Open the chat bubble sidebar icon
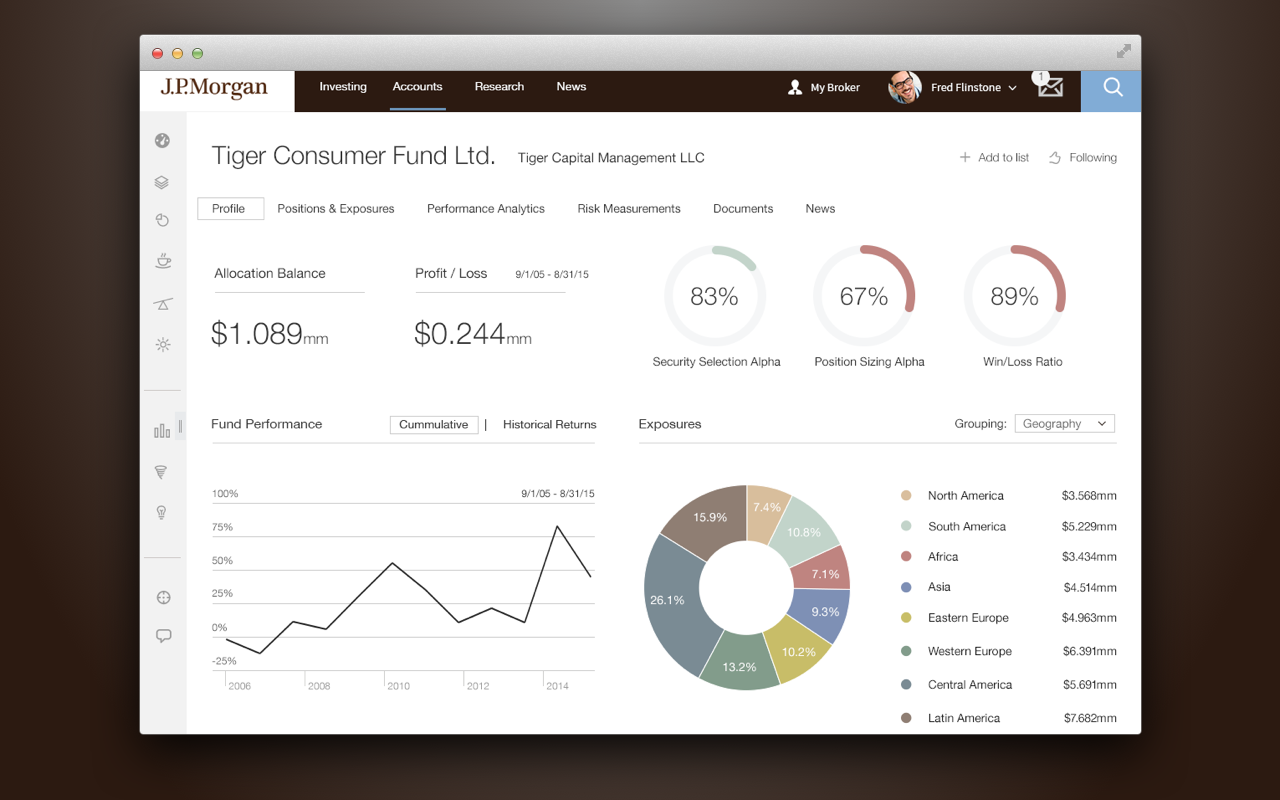Image resolution: width=1280 pixels, height=800 pixels. click(x=163, y=635)
